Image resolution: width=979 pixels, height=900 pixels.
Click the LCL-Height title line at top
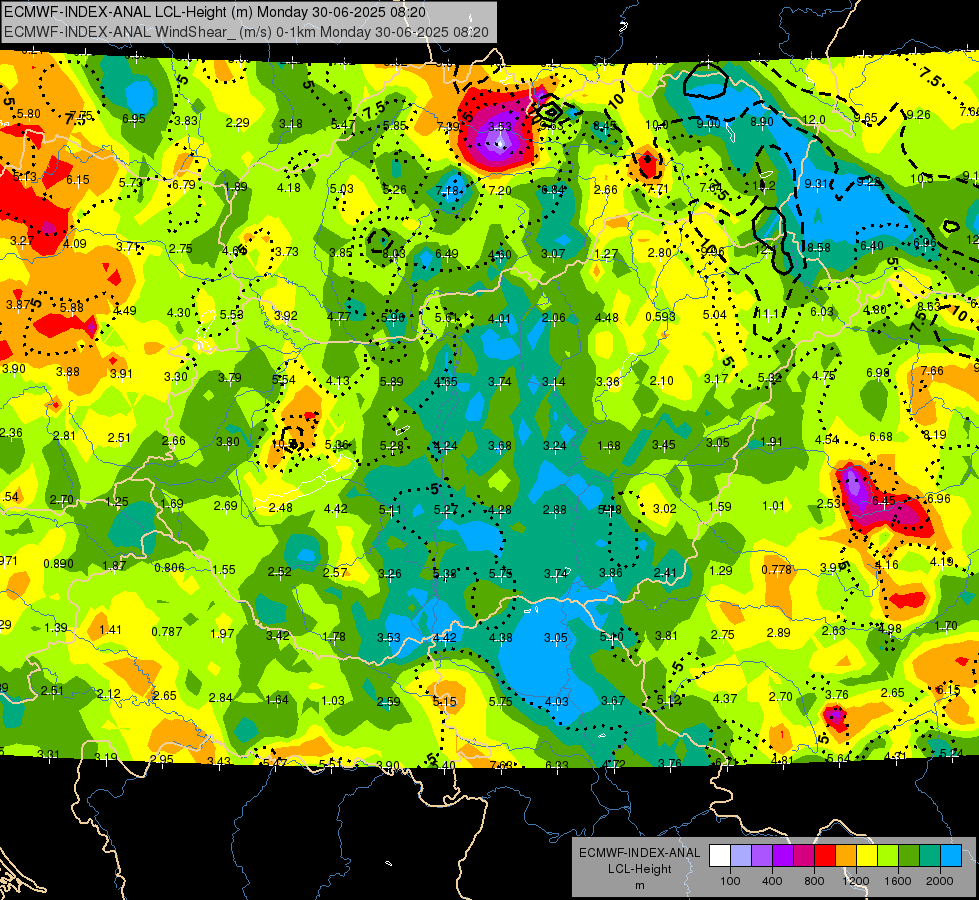pos(215,12)
